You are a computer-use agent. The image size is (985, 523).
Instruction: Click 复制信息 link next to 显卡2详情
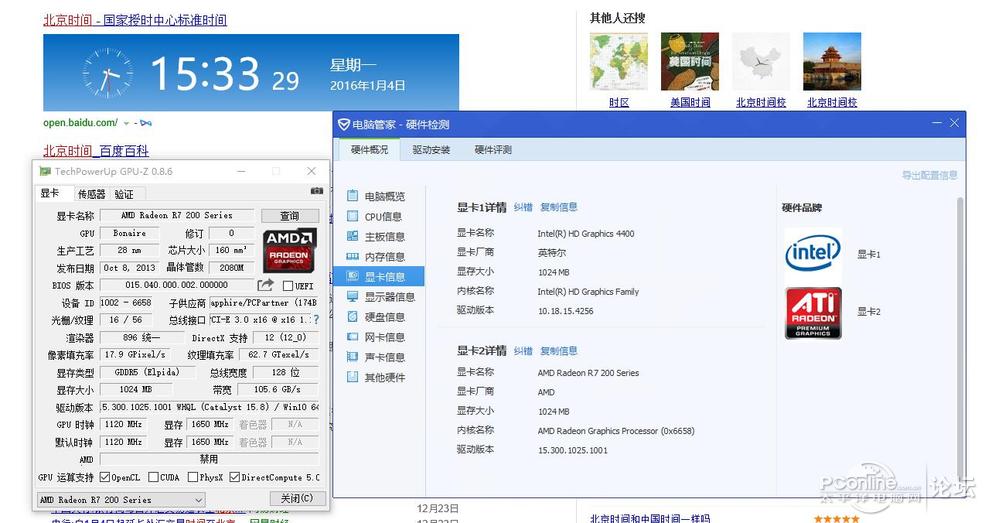coord(558,351)
